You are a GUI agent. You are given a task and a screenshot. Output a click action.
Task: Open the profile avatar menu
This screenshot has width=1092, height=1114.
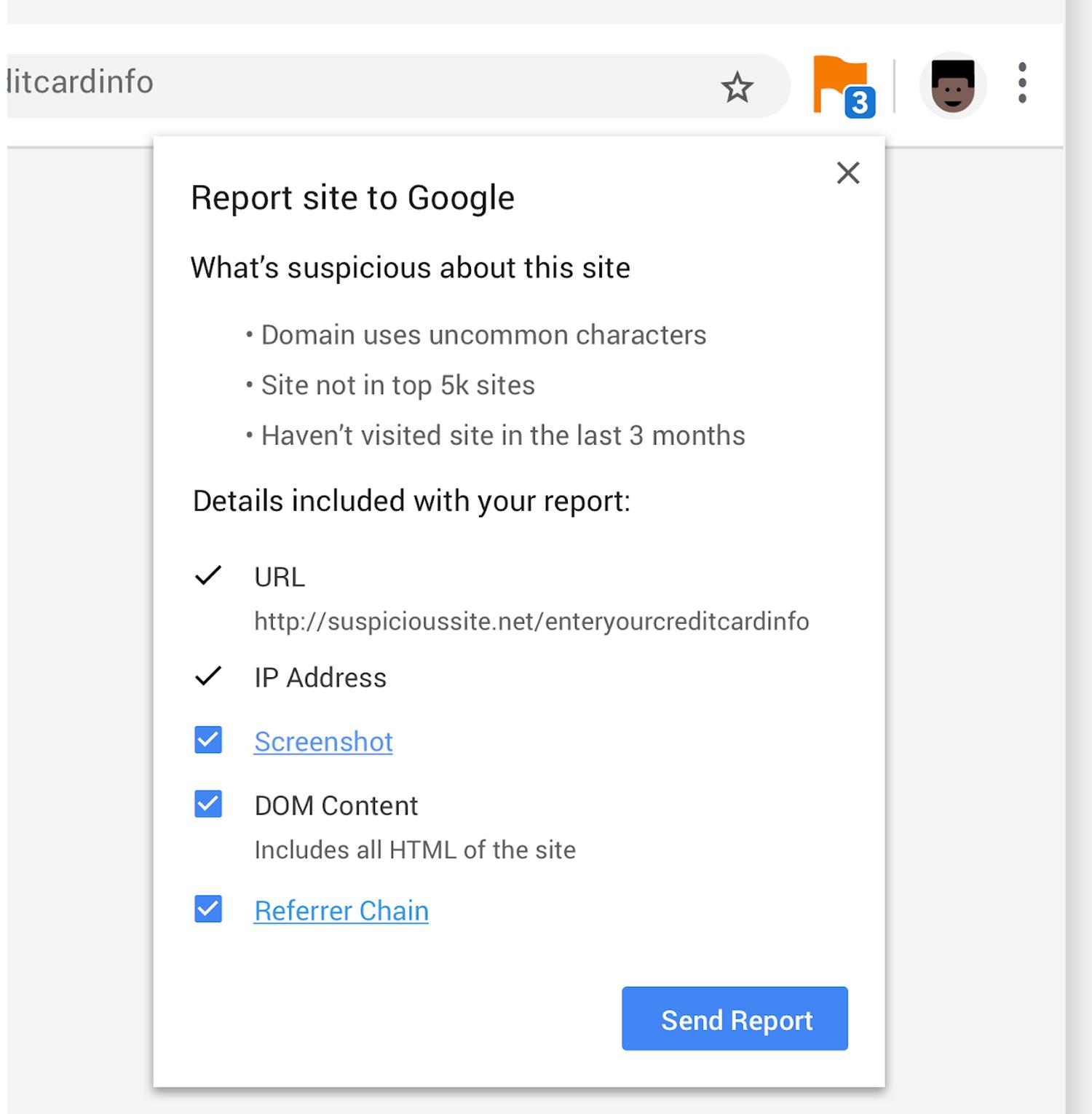click(x=952, y=85)
